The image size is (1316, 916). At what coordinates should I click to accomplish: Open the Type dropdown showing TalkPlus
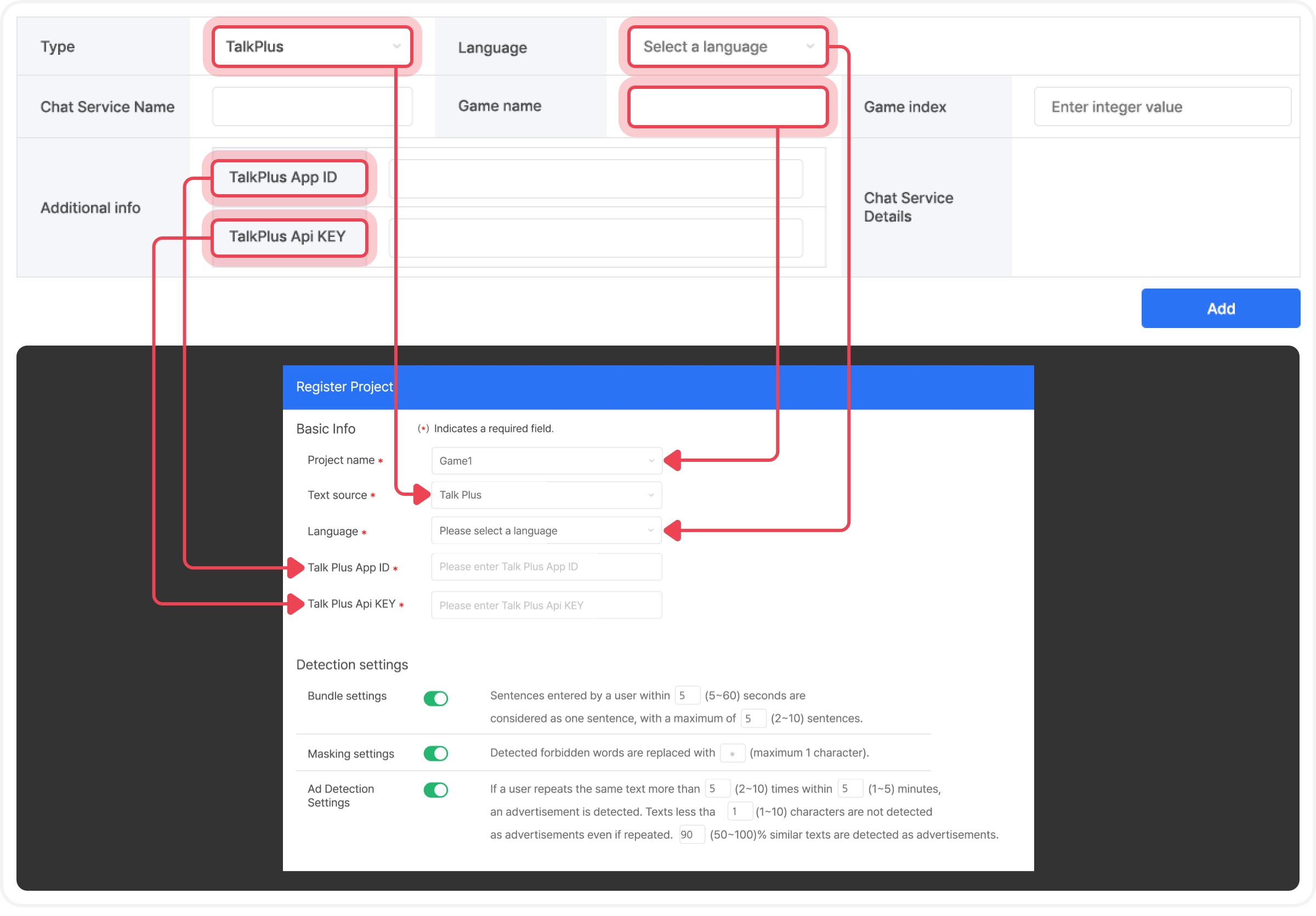[311, 47]
